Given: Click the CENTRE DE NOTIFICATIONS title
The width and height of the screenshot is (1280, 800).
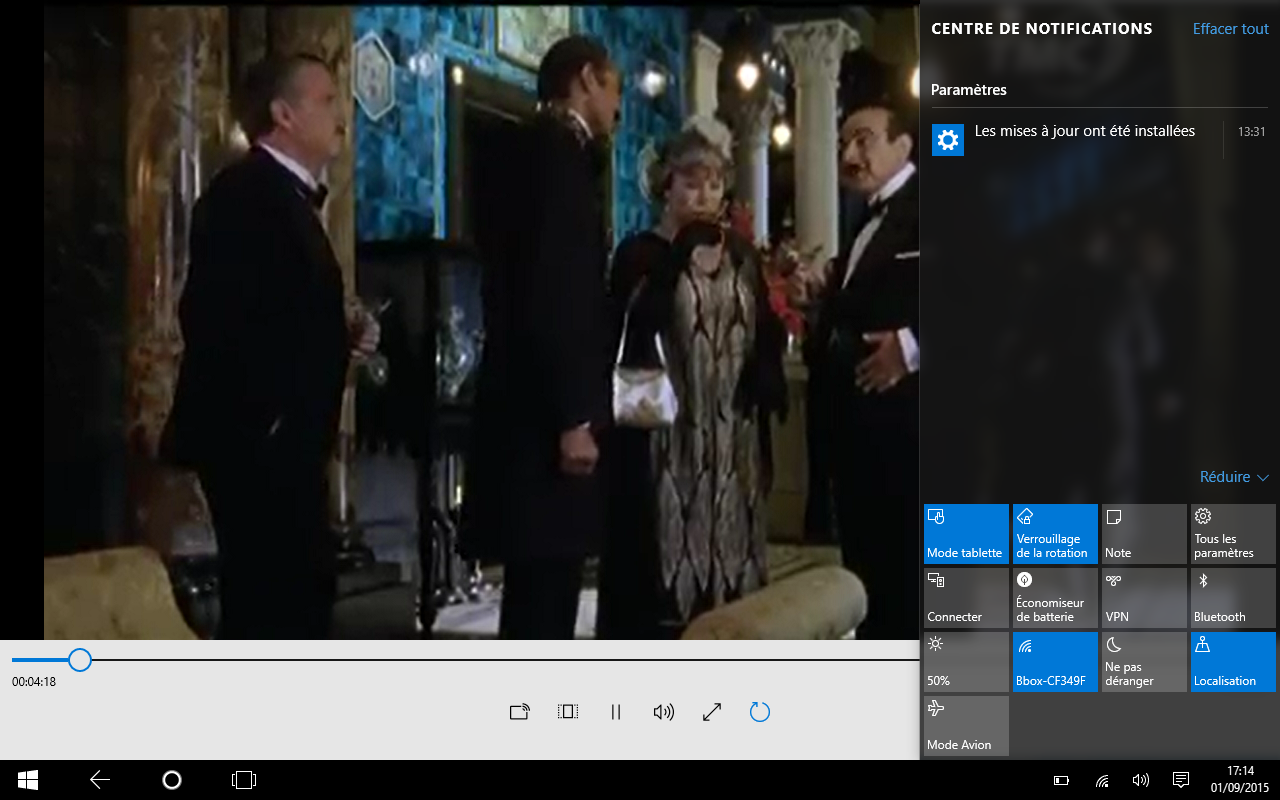Looking at the screenshot, I should pos(1041,29).
